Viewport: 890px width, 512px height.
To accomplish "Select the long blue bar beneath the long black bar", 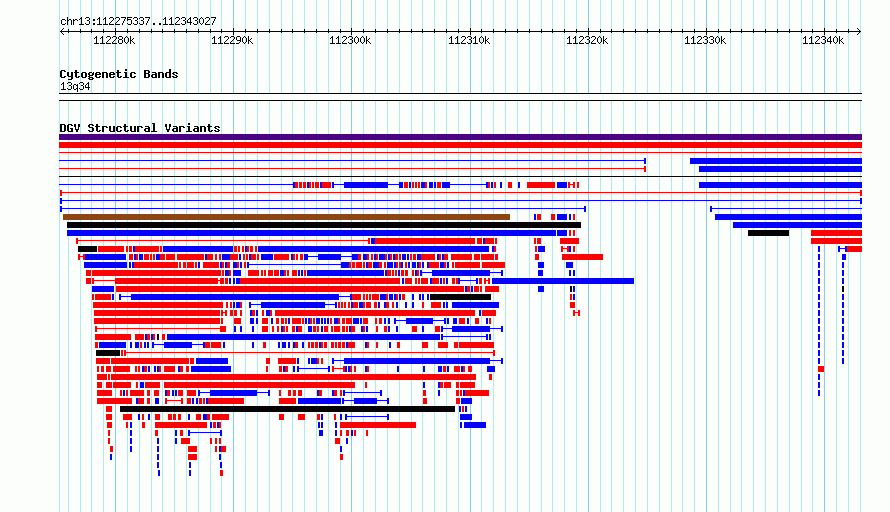I will coord(311,233).
